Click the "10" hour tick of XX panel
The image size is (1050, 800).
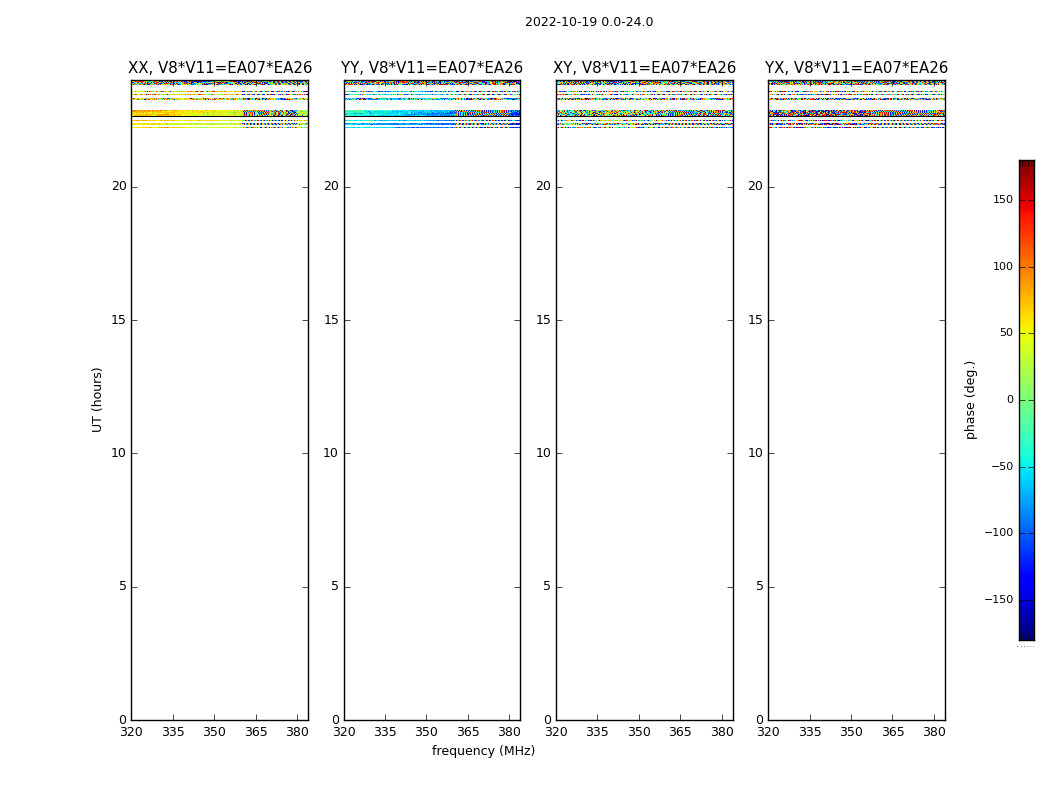119,453
